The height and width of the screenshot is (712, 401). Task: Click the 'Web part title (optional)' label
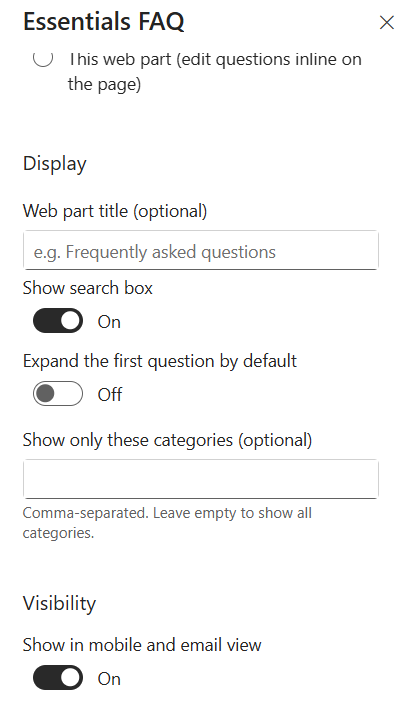pyautogui.click(x=115, y=211)
